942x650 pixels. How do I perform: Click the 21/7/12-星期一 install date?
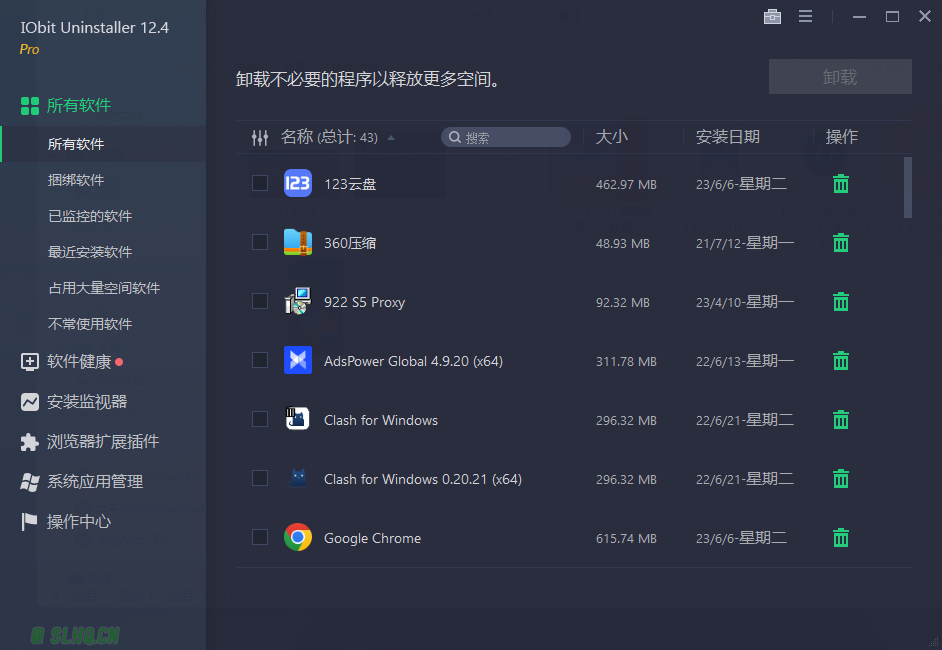pos(745,243)
